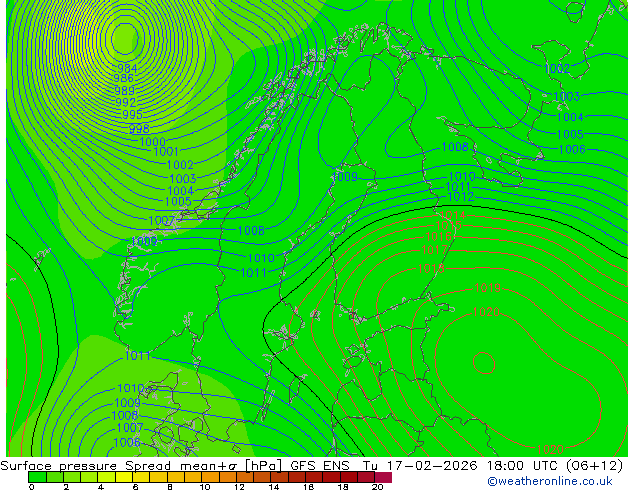Click the 984 isobar label
Image resolution: width=634 pixels, height=490 pixels.
127,68
